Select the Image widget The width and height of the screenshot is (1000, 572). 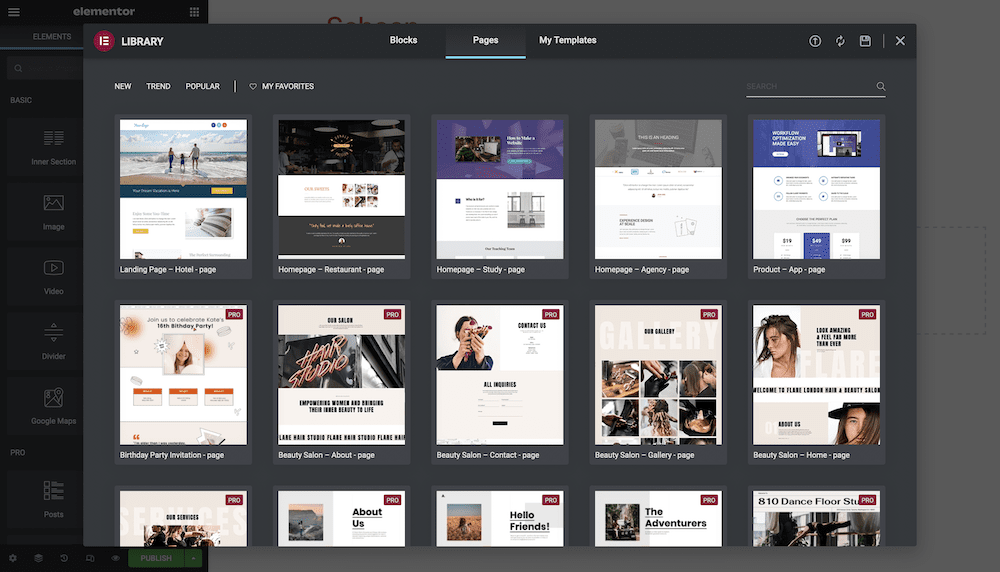(x=54, y=212)
